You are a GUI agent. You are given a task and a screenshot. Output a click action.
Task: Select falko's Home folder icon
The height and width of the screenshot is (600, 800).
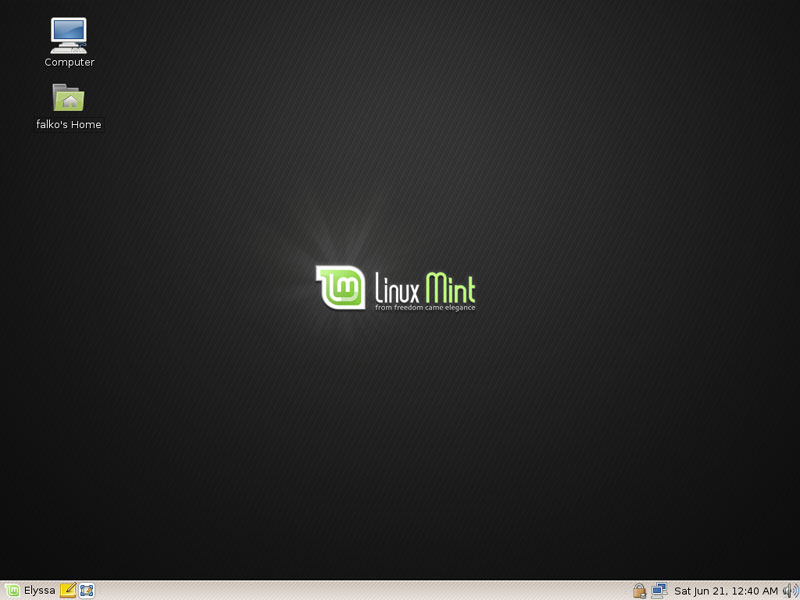(x=68, y=98)
